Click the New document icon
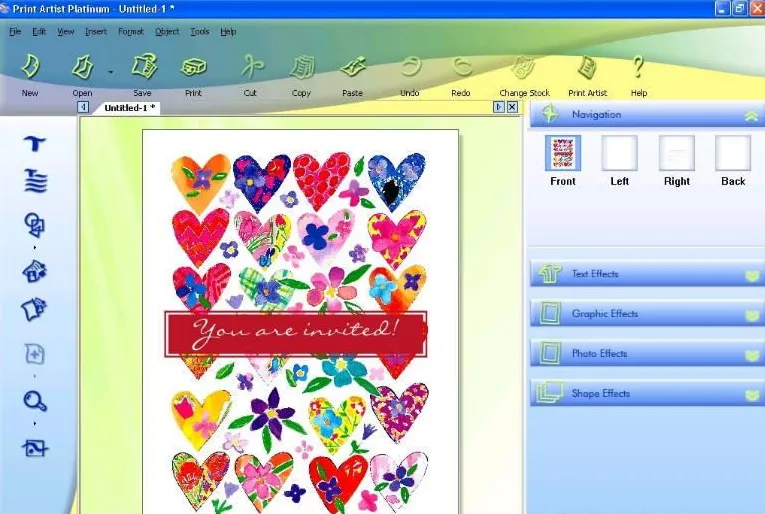 [31, 67]
